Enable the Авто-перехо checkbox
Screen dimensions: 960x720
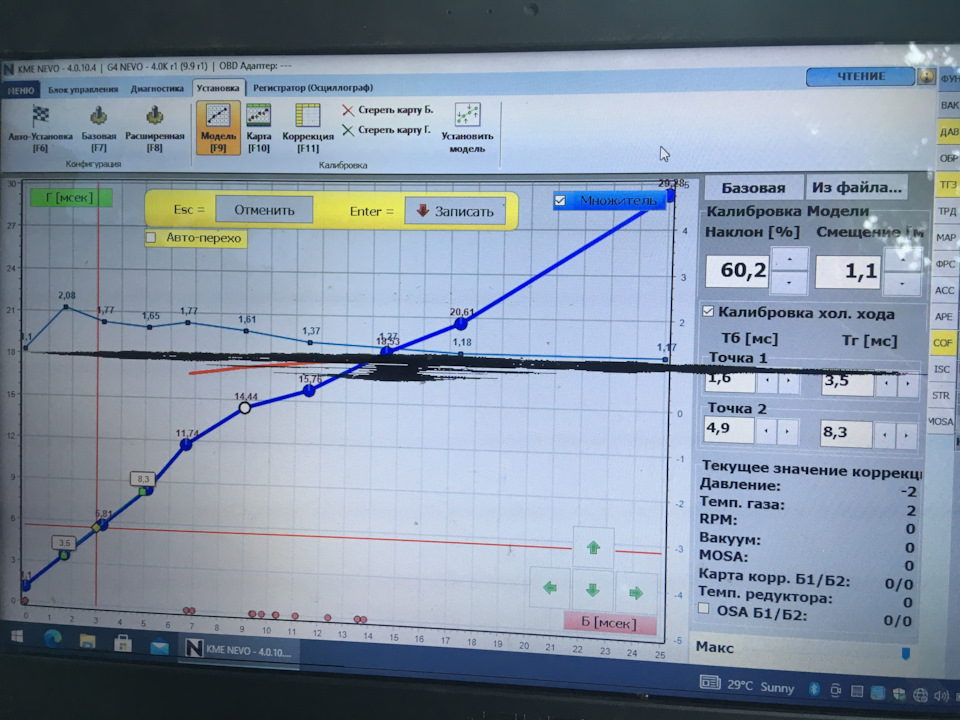[x=151, y=238]
